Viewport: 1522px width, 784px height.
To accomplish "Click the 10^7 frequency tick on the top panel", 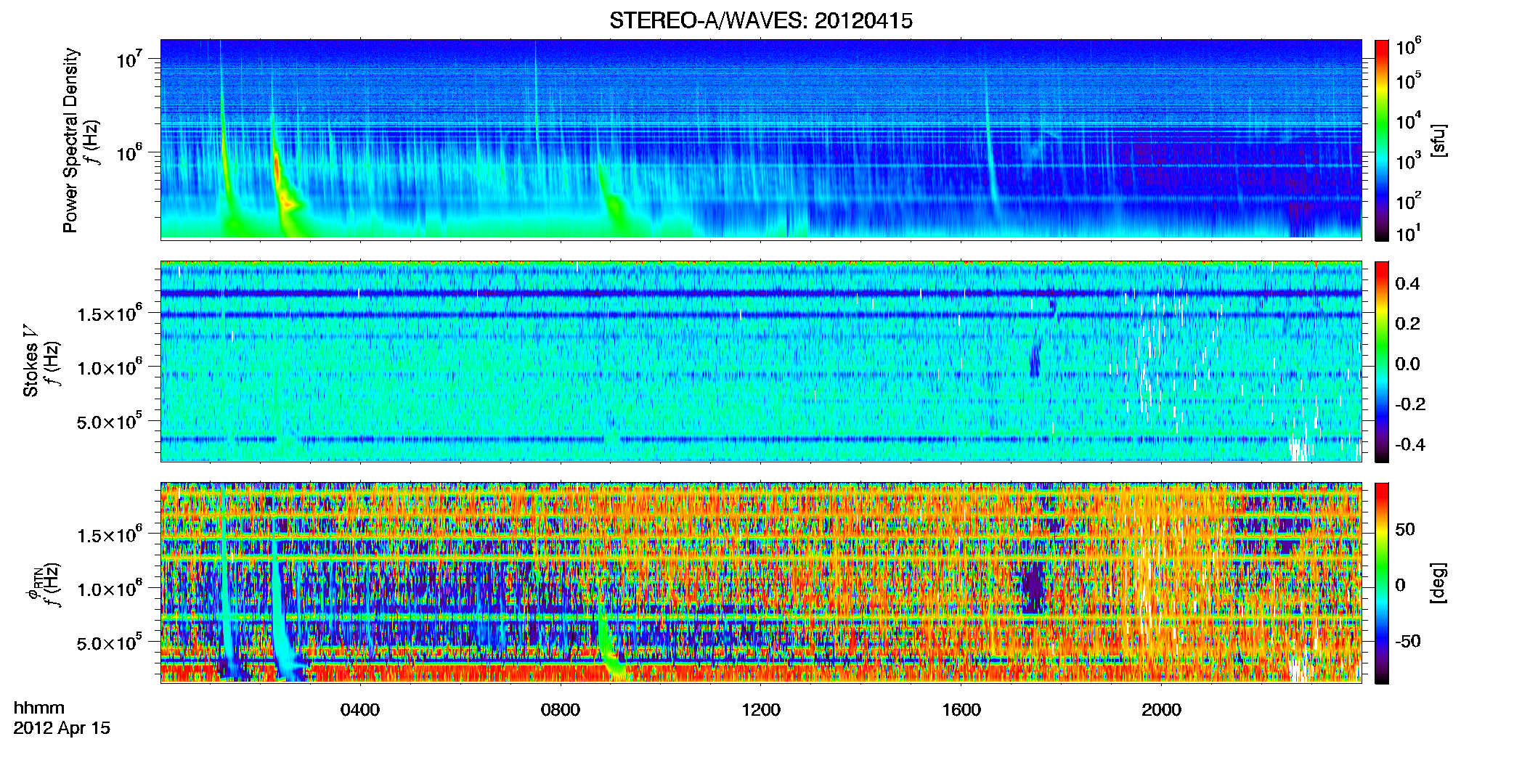I will 131,60.
